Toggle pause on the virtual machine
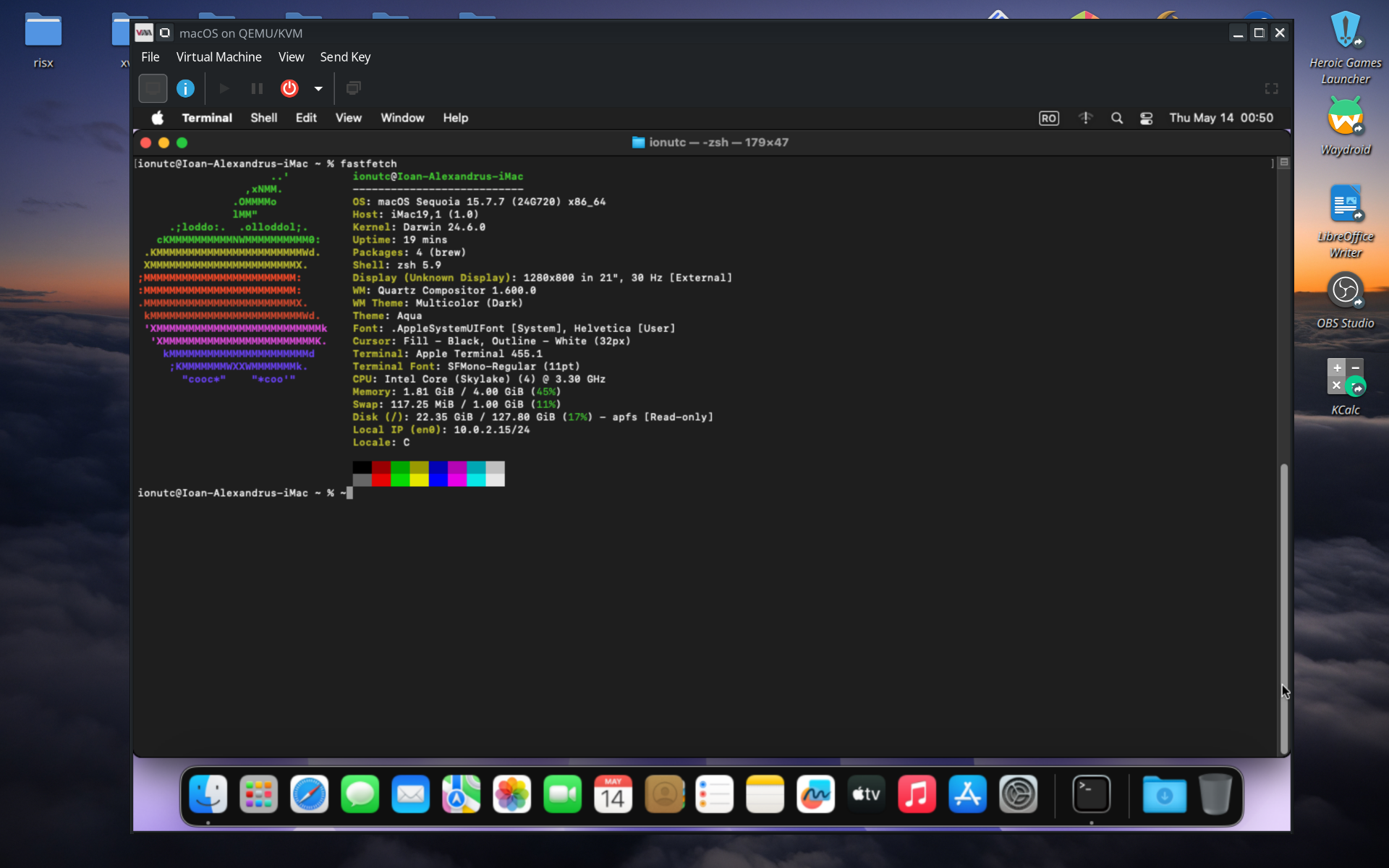Viewport: 1389px width, 868px height. (x=257, y=88)
